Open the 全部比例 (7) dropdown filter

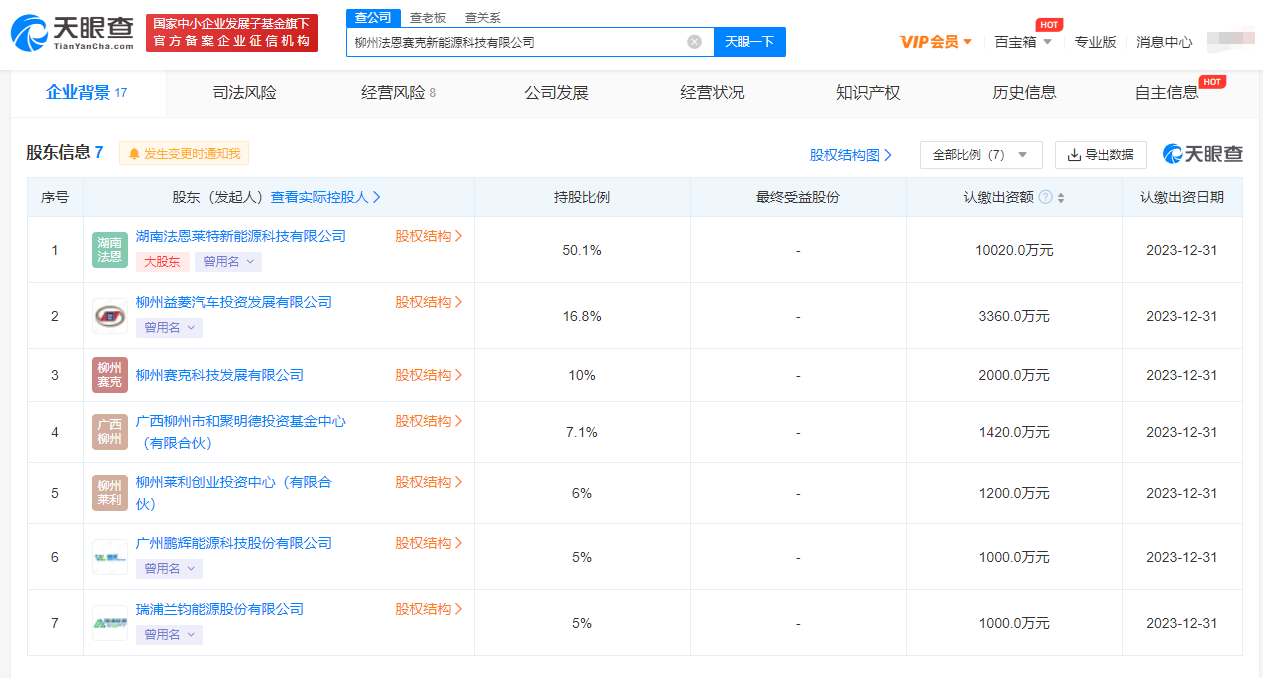point(980,155)
